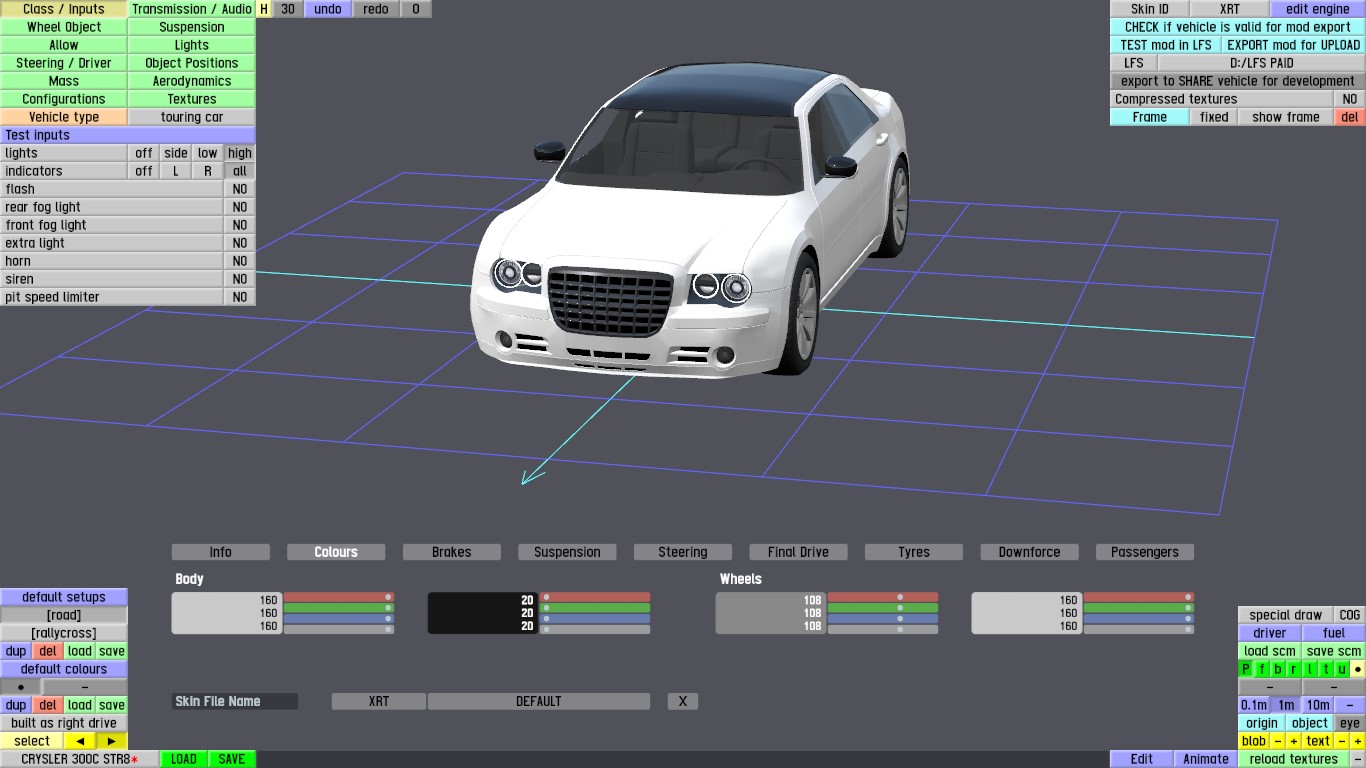Screen dimensions: 1366x768
Task: Click the green SAVE button beside LOAD
Action: (232, 759)
